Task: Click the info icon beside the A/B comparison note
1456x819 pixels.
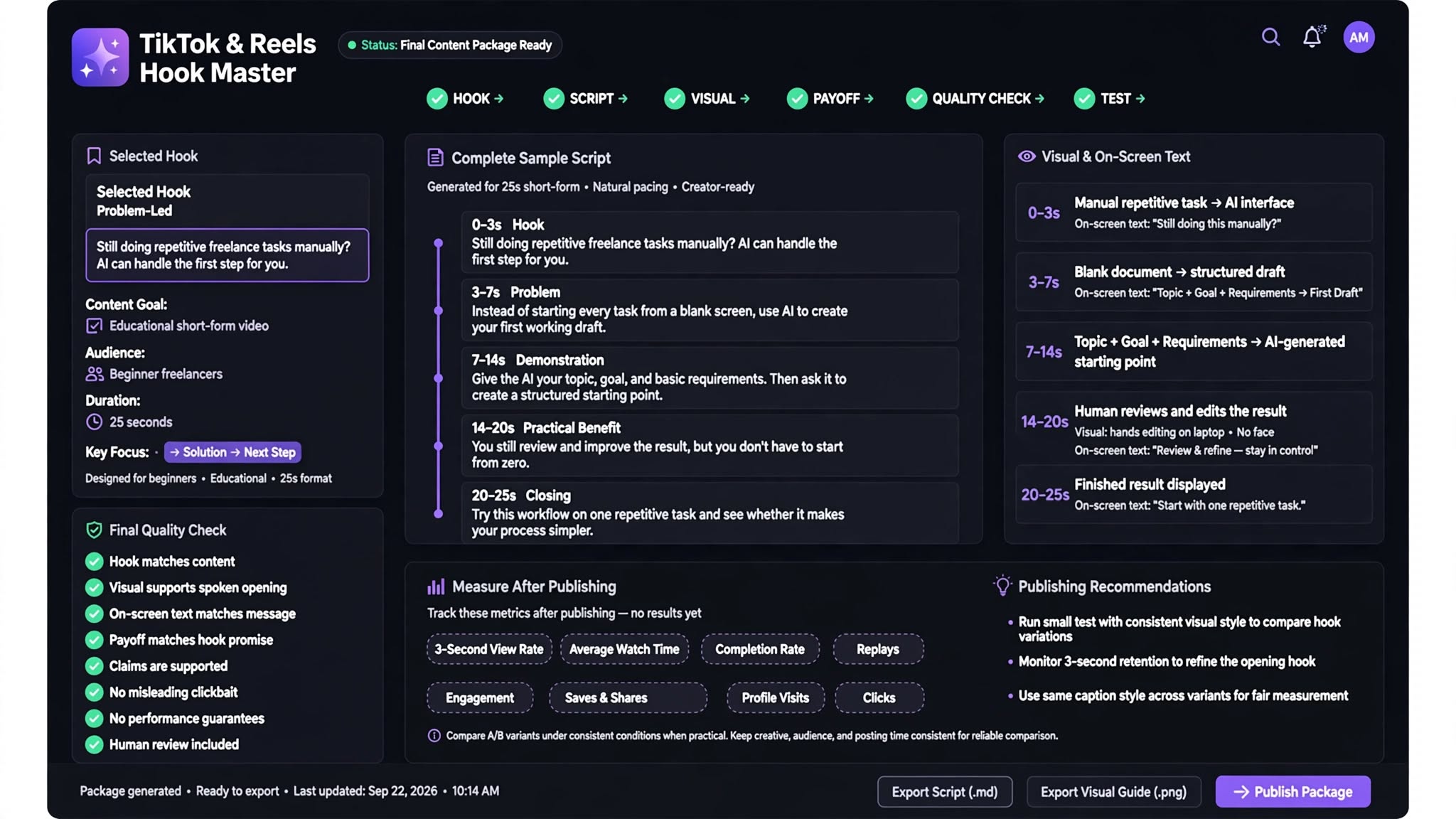Action: [x=434, y=735]
